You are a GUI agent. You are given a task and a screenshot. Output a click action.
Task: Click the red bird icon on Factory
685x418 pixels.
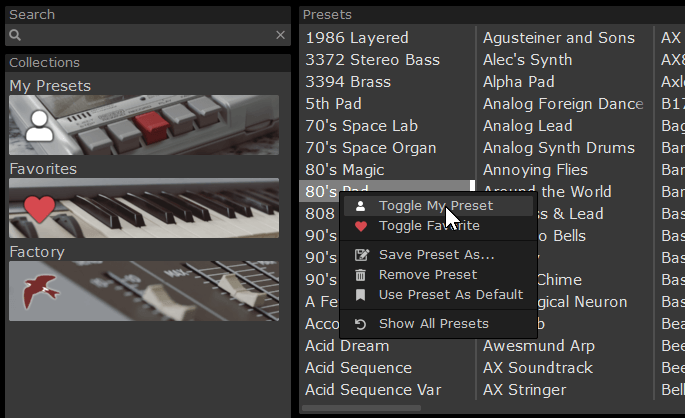[41, 291]
